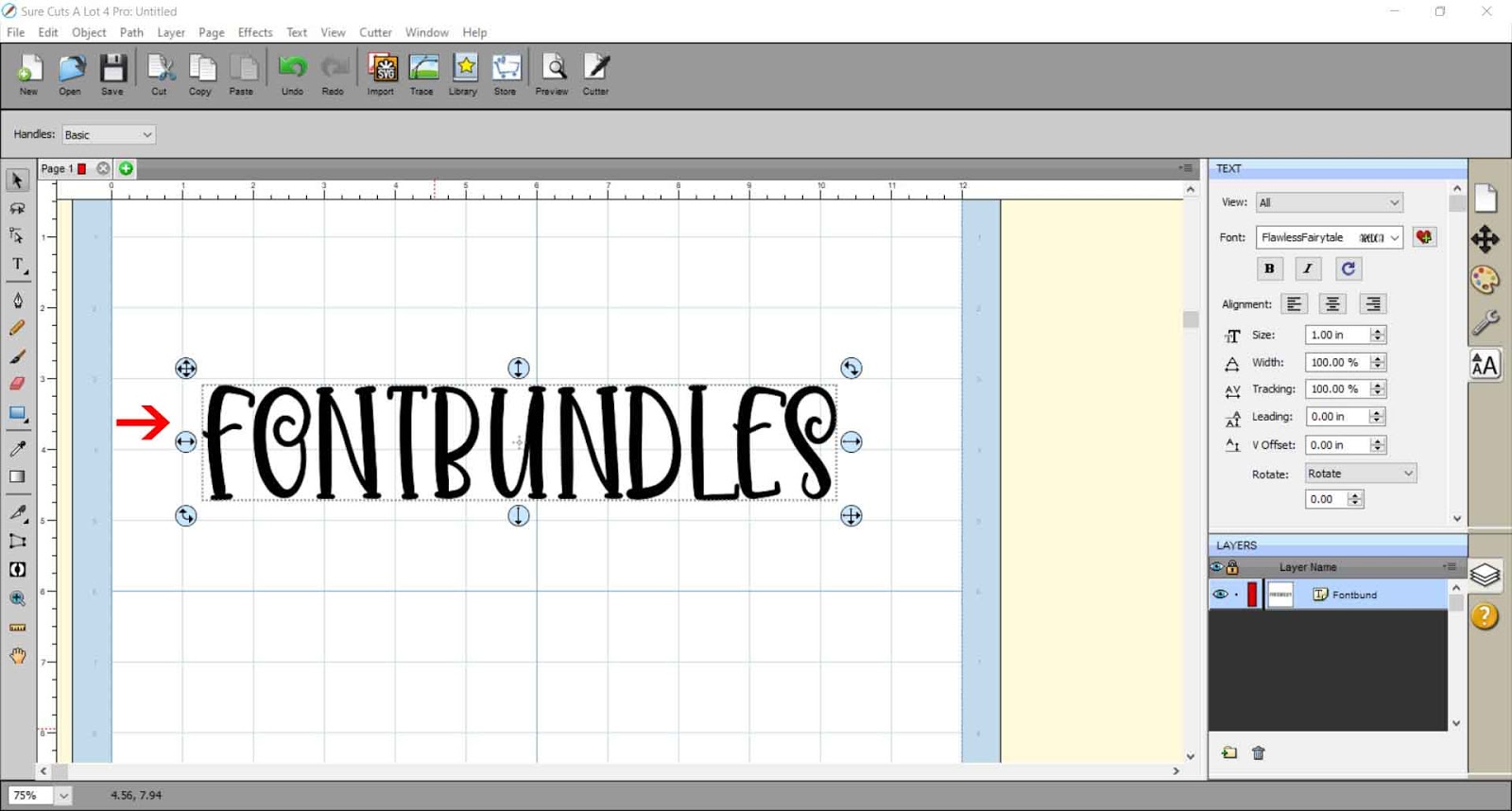The image size is (1512, 811).
Task: Select the Page 1 tab
Action: coord(62,168)
